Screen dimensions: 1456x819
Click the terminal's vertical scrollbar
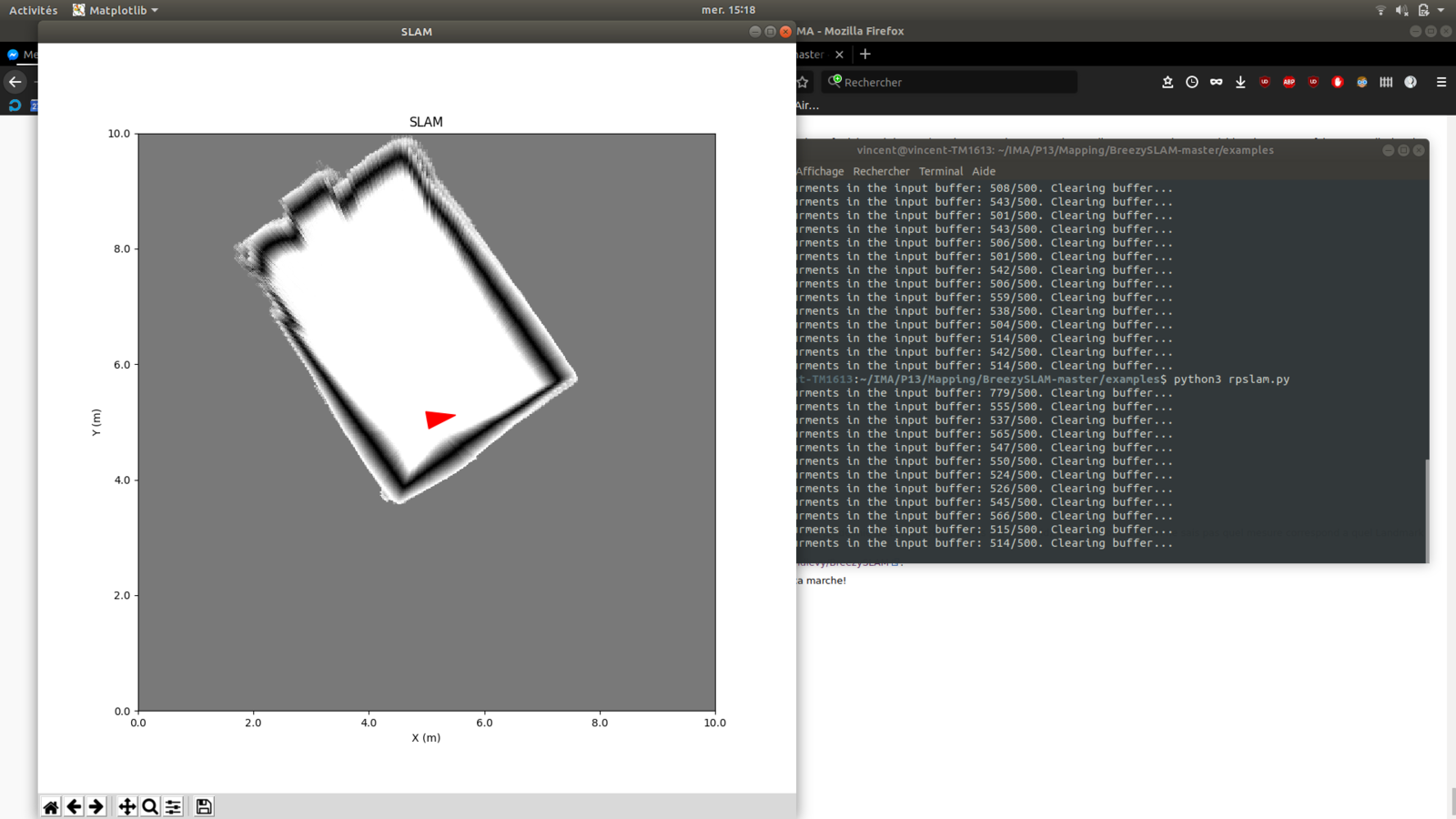(x=1426, y=508)
